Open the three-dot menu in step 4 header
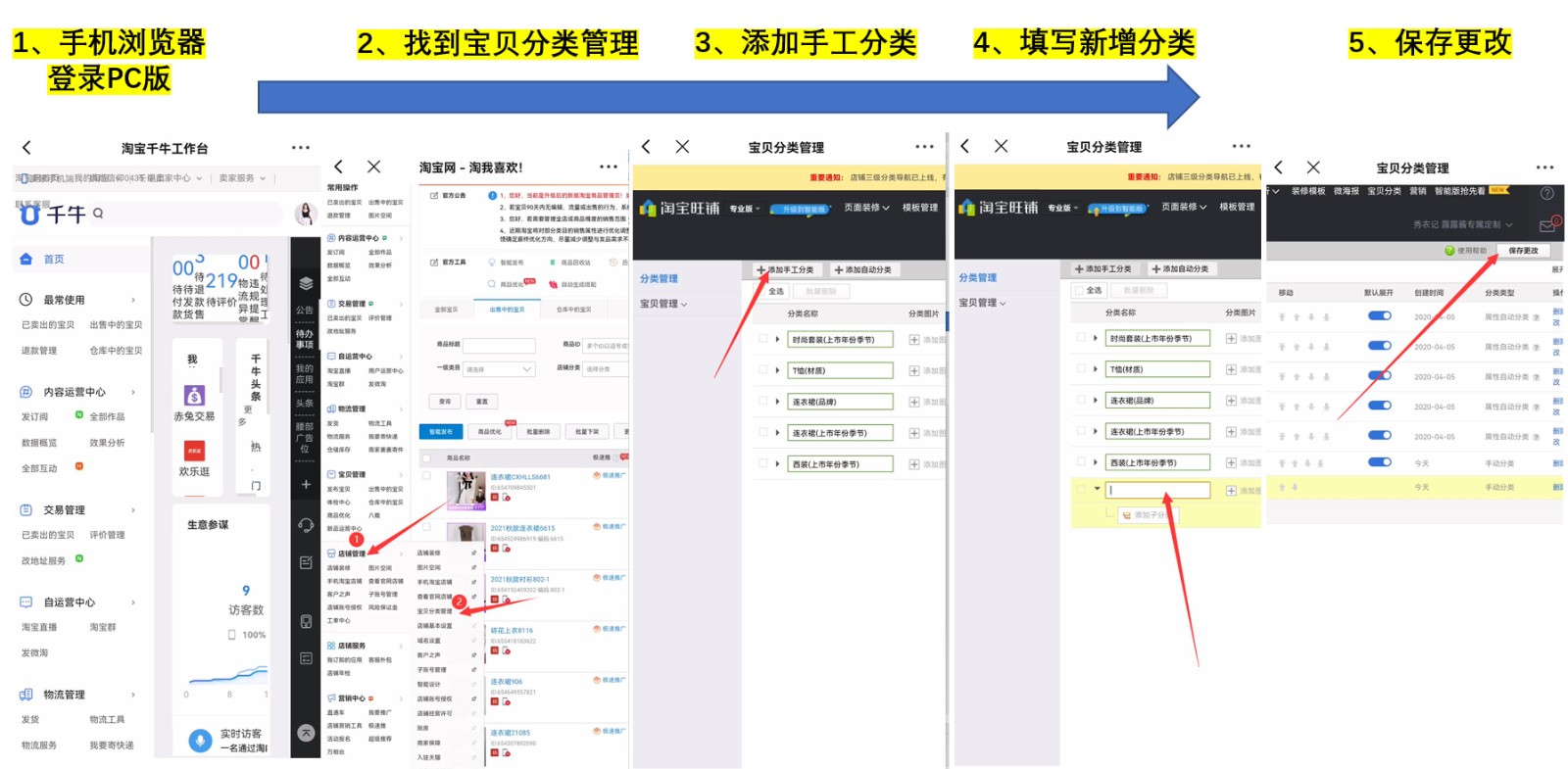 point(1242,147)
